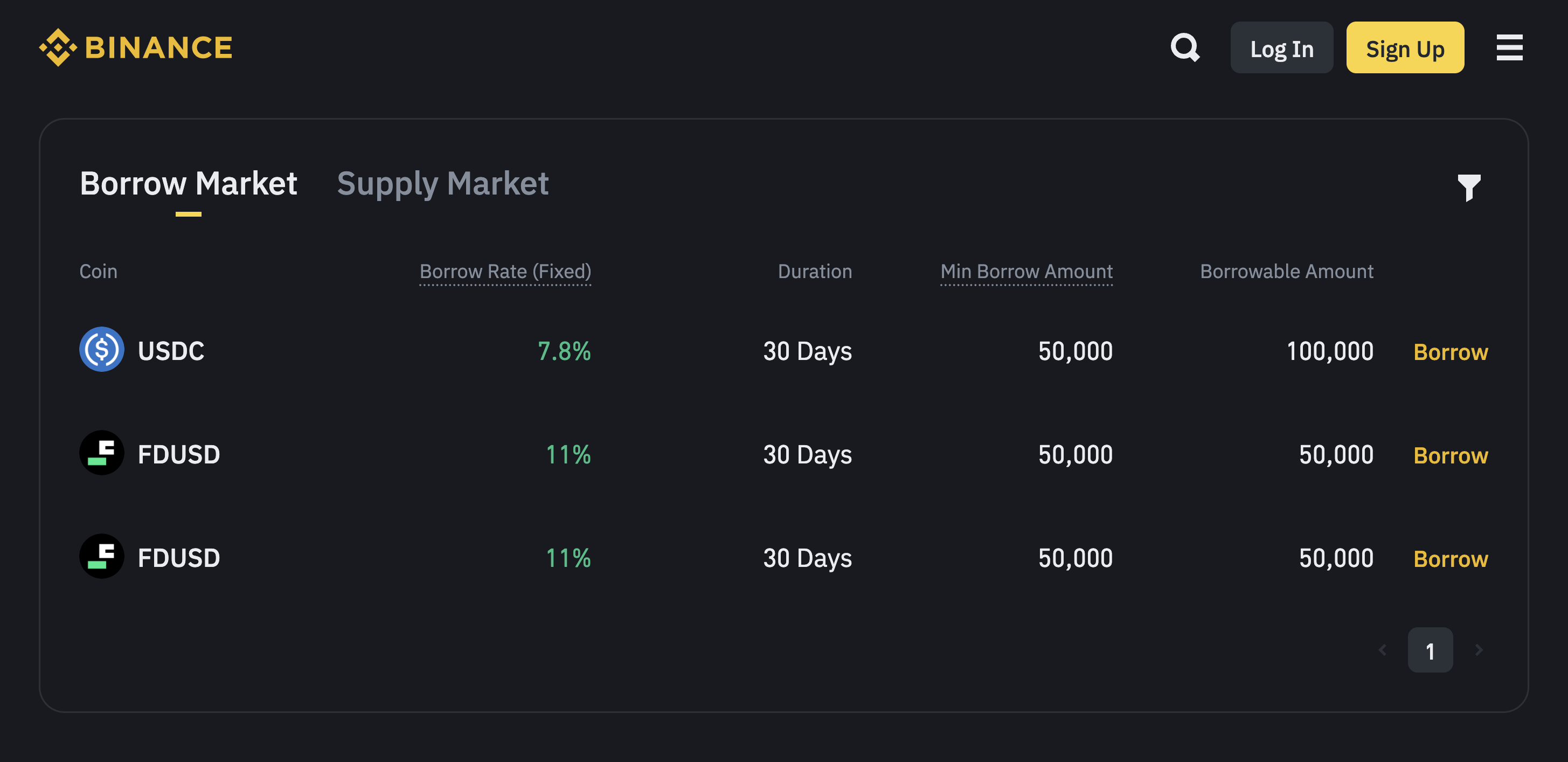Switch to the Supply Market tab
Viewport: 1568px width, 762px height.
(x=443, y=184)
